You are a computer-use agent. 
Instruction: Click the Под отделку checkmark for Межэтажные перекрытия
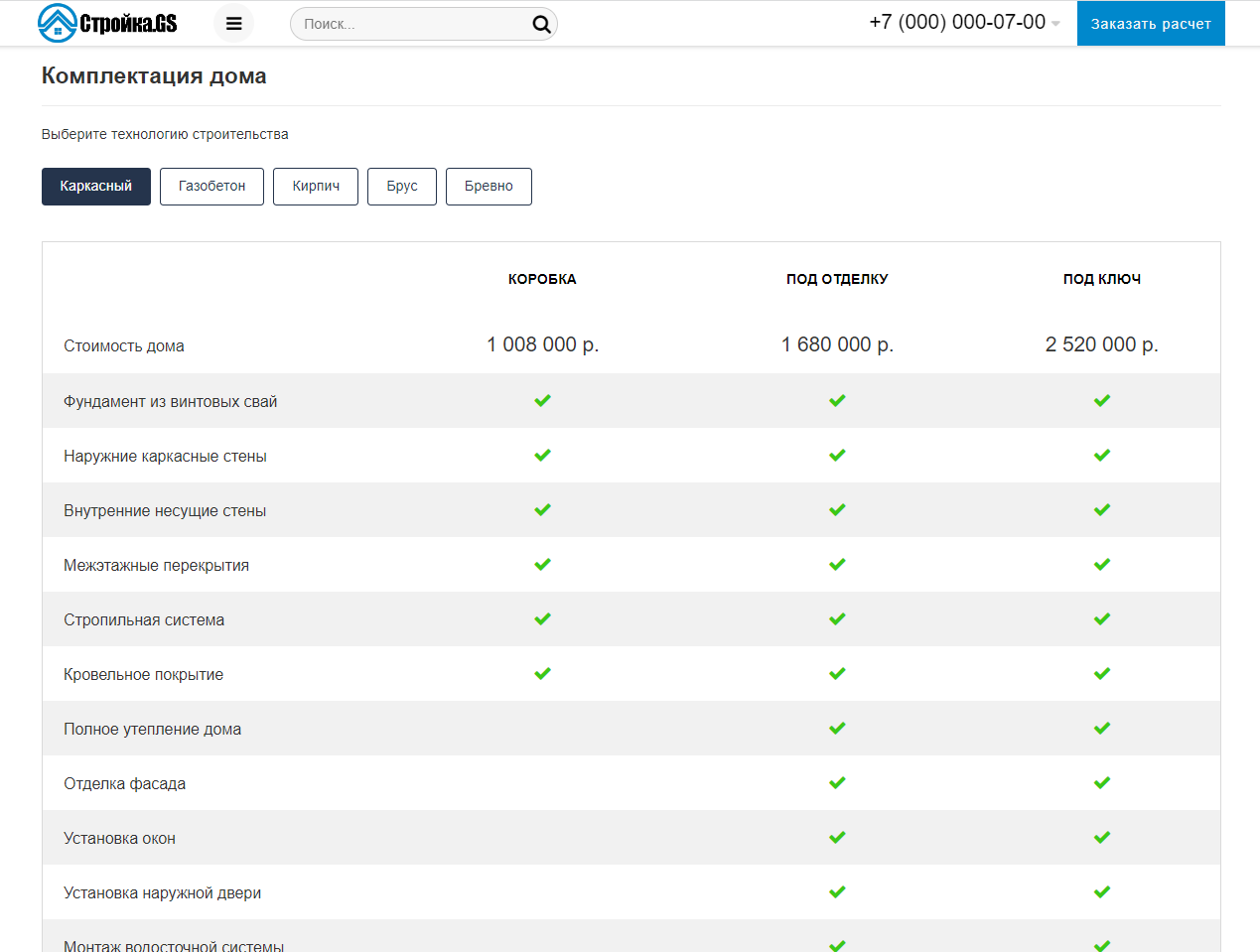point(837,565)
